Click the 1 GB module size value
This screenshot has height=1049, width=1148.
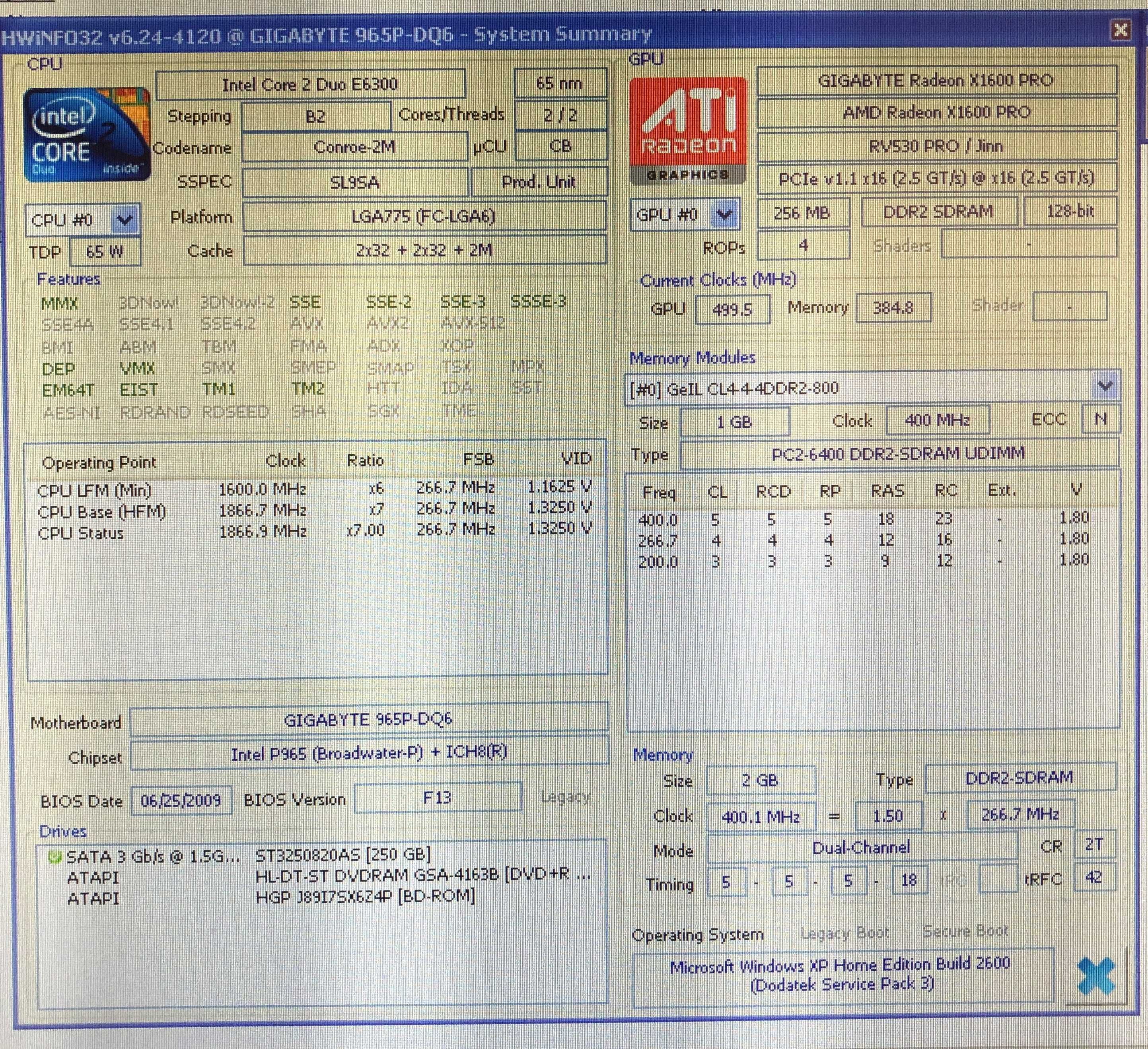pos(735,422)
